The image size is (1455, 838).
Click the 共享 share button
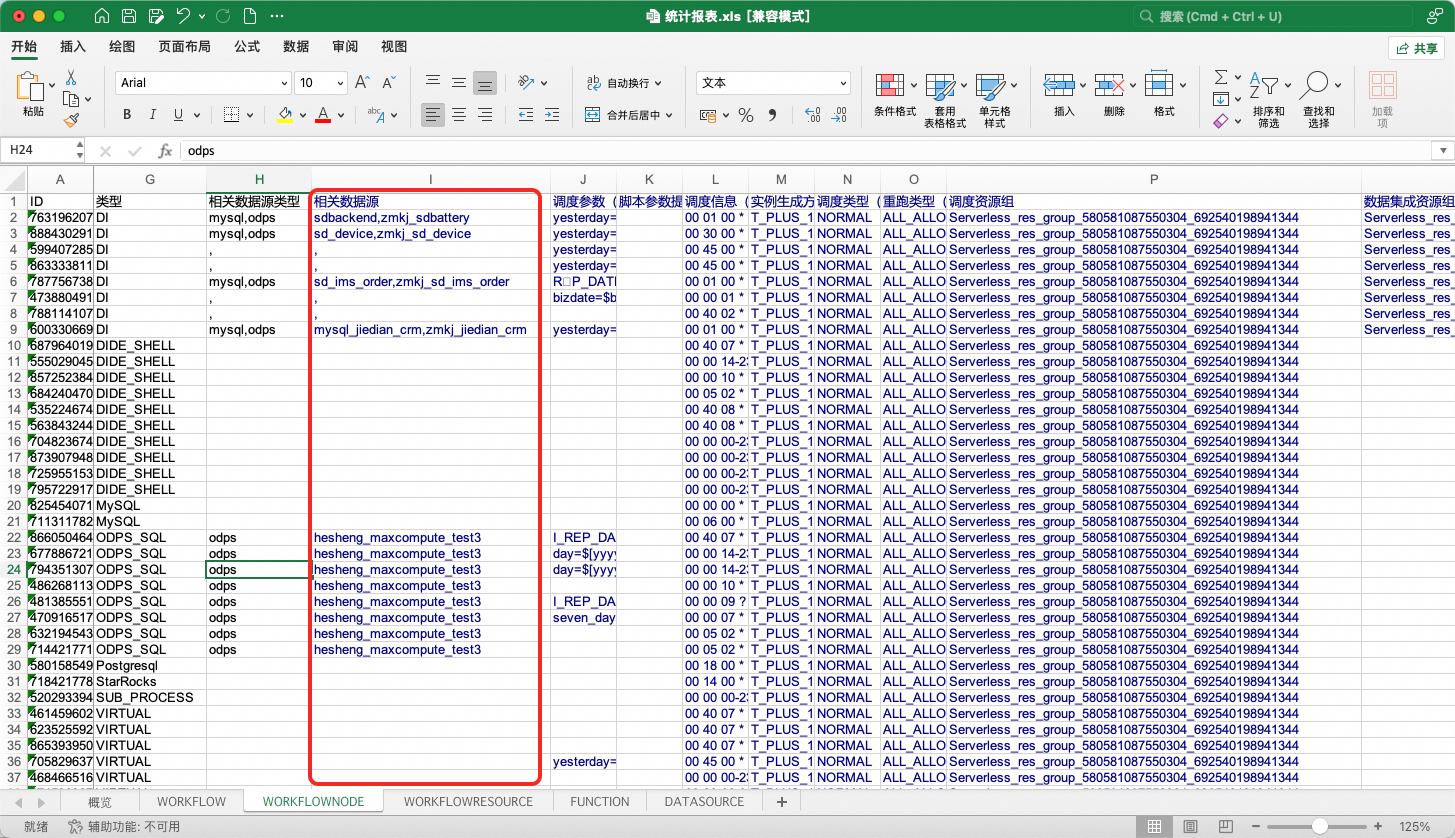coord(1416,48)
